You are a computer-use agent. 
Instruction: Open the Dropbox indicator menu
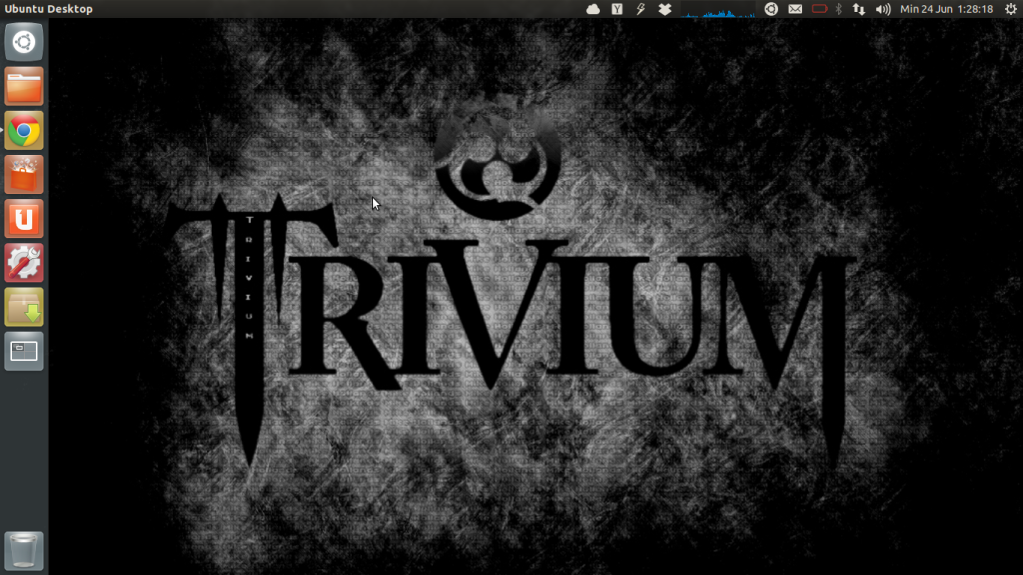665,9
